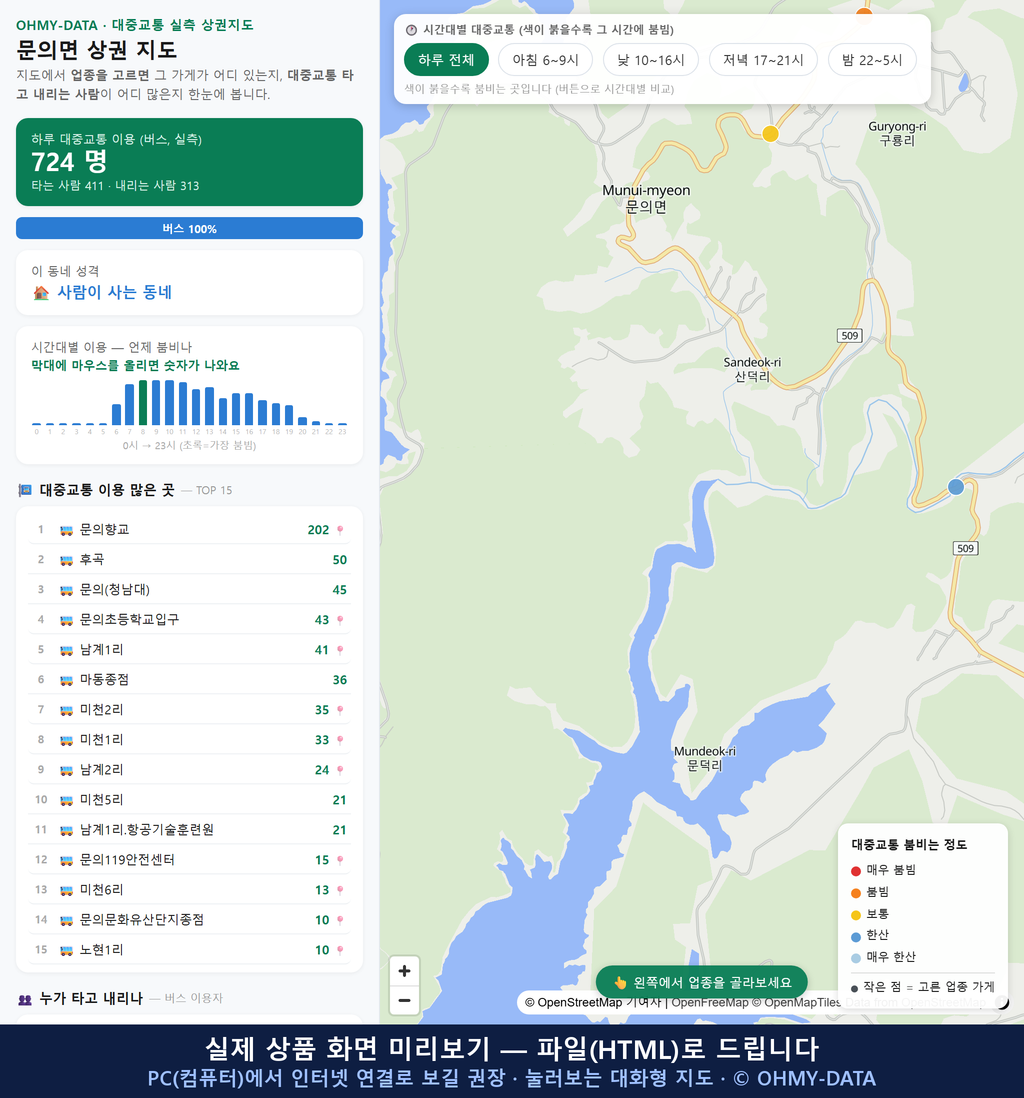Click the clock icon in time filter panel
1024x1098 pixels.
coord(412,30)
